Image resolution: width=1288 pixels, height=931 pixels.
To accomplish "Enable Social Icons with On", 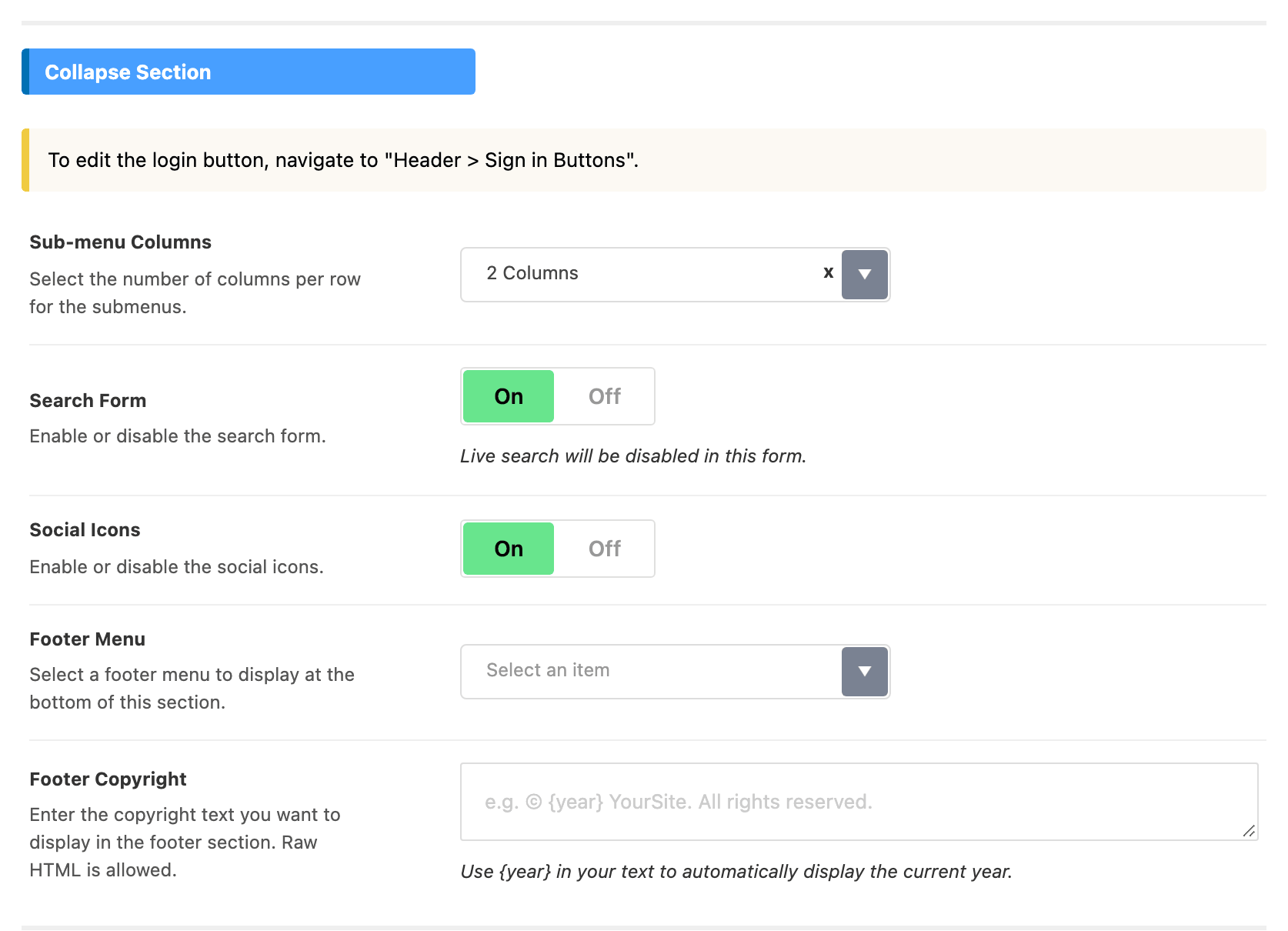I will pos(509,549).
